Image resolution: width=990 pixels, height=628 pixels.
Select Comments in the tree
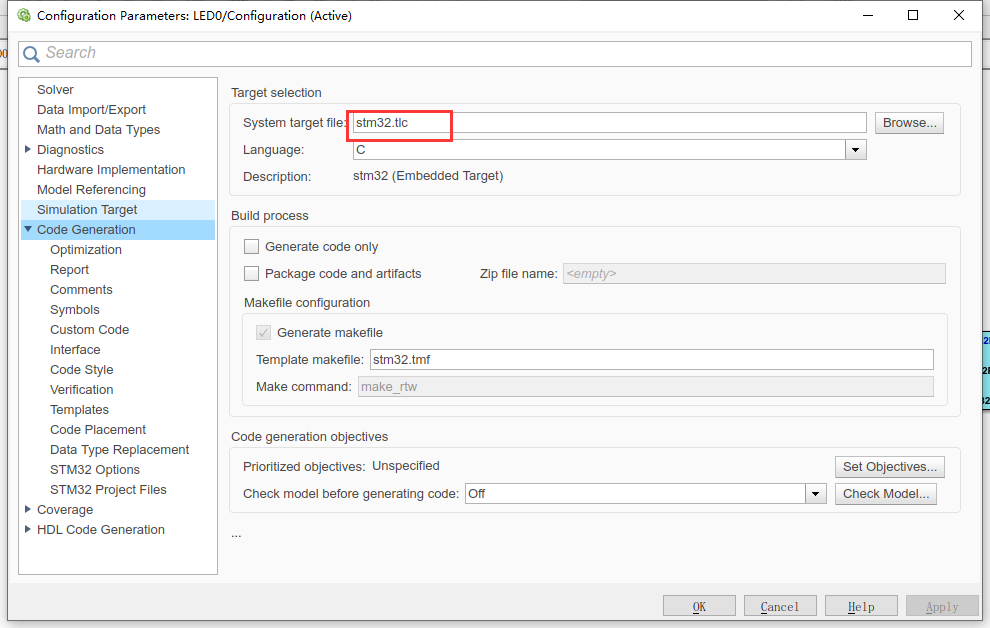point(81,290)
